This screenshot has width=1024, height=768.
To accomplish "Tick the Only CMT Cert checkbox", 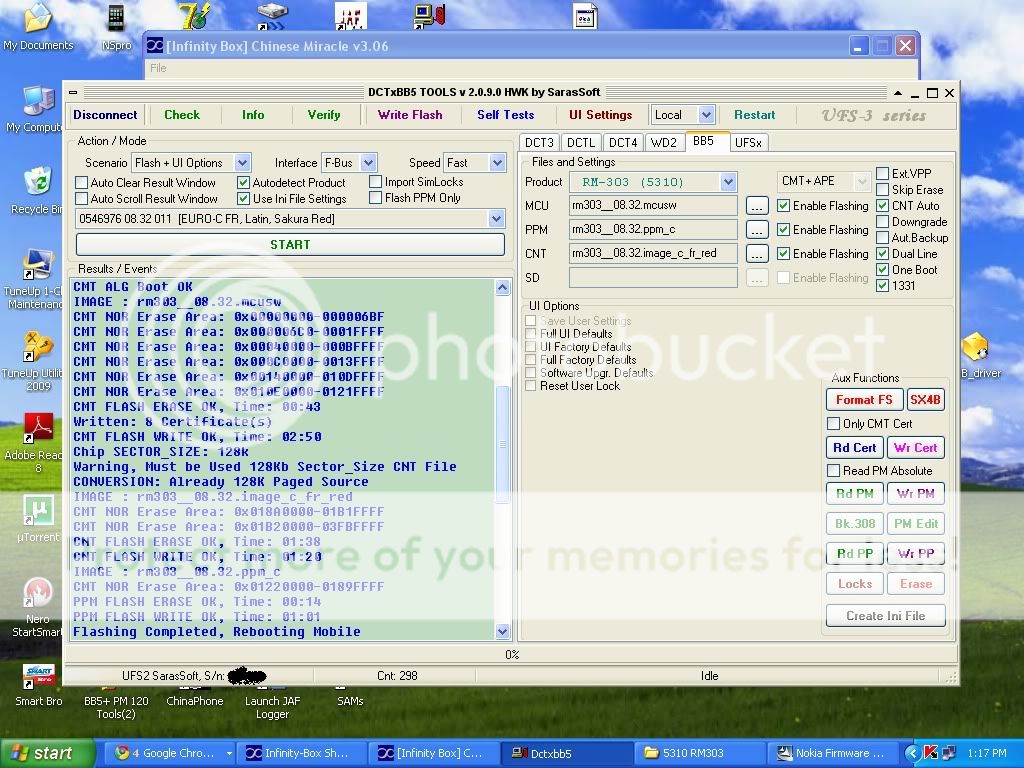I will pyautogui.click(x=833, y=424).
